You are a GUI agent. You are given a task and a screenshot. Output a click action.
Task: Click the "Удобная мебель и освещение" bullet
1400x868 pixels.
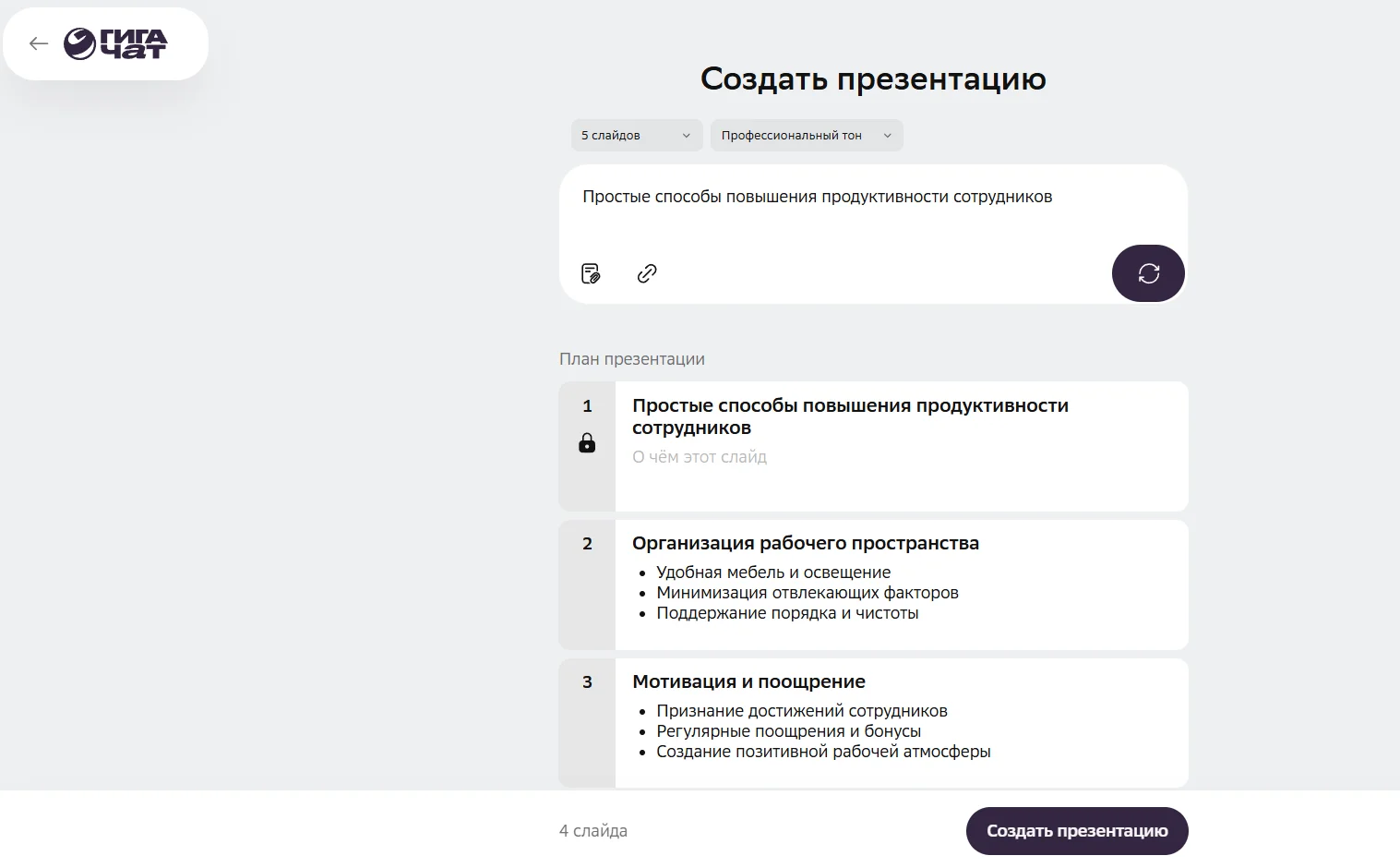coord(772,573)
